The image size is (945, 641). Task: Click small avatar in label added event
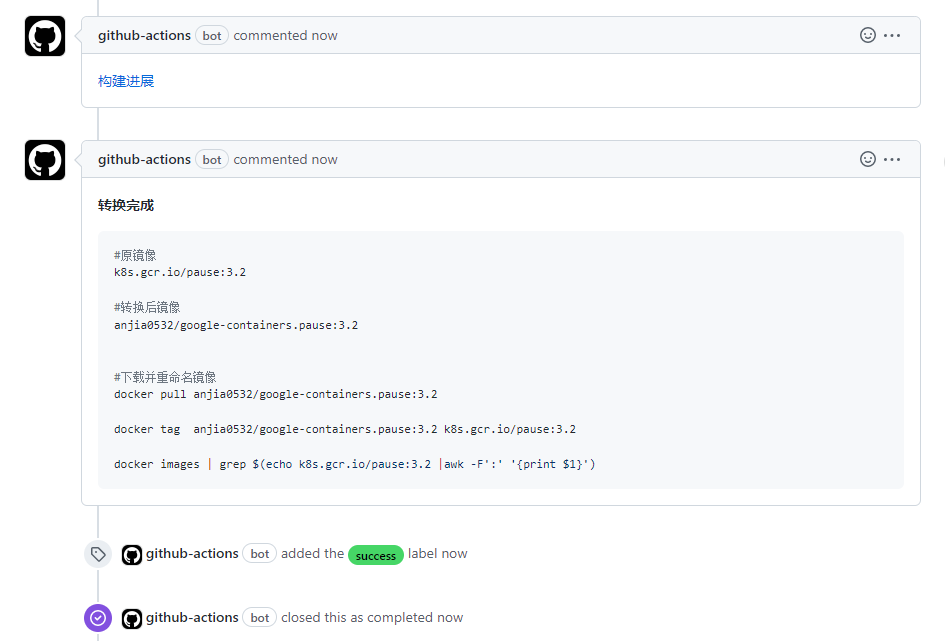[x=132, y=554]
